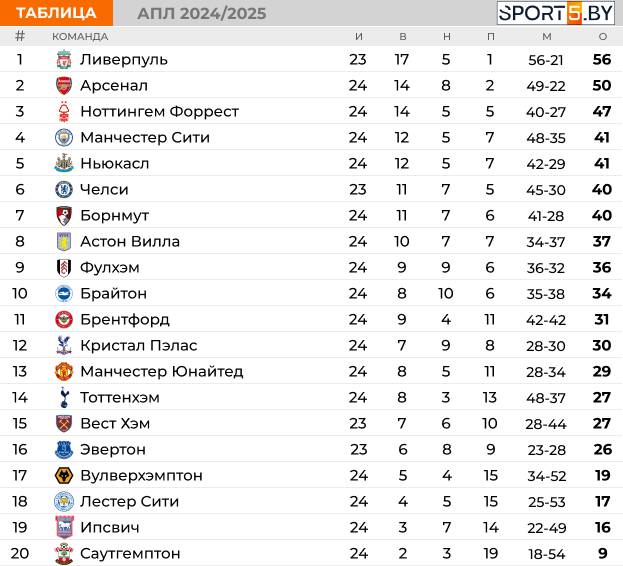623x566 pixels.
Task: Select the АПЛ 2024/2025 header tab
Action: (x=202, y=14)
